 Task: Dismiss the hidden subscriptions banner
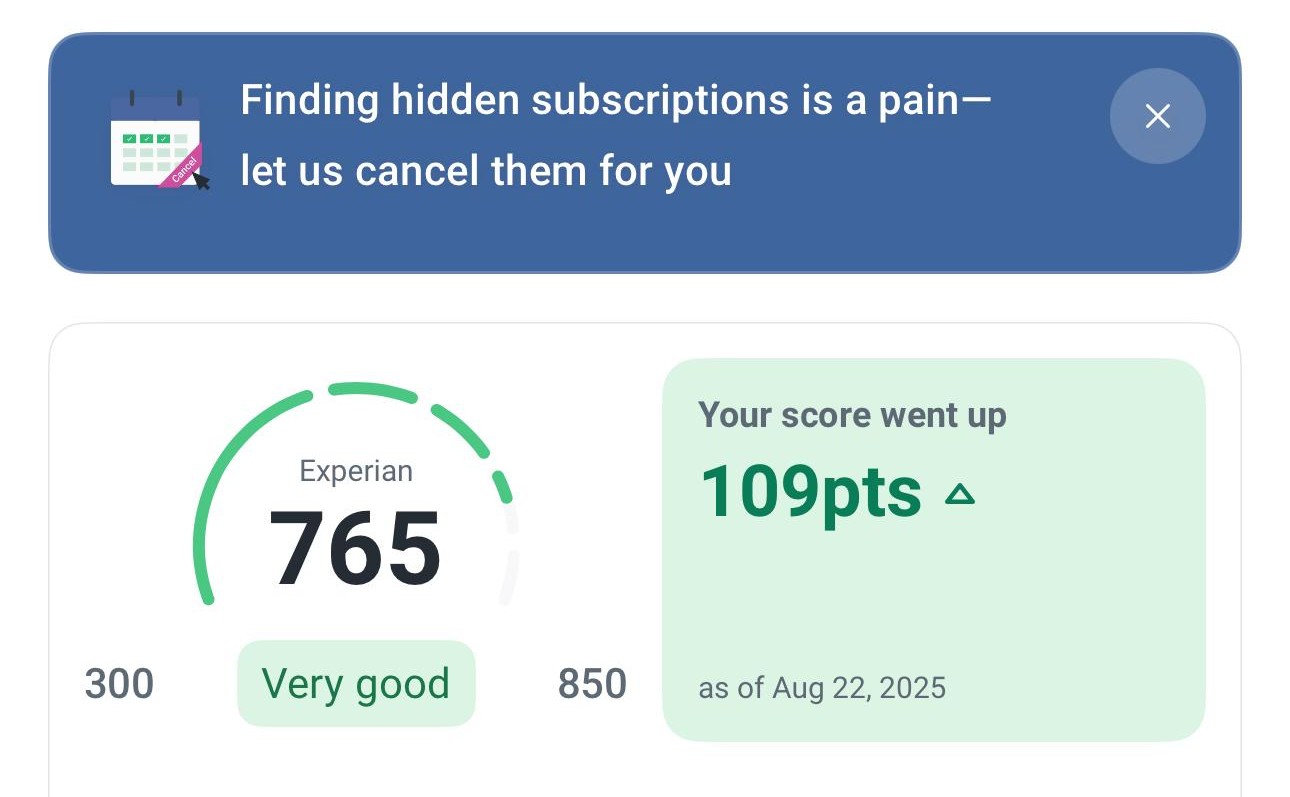tap(1157, 116)
